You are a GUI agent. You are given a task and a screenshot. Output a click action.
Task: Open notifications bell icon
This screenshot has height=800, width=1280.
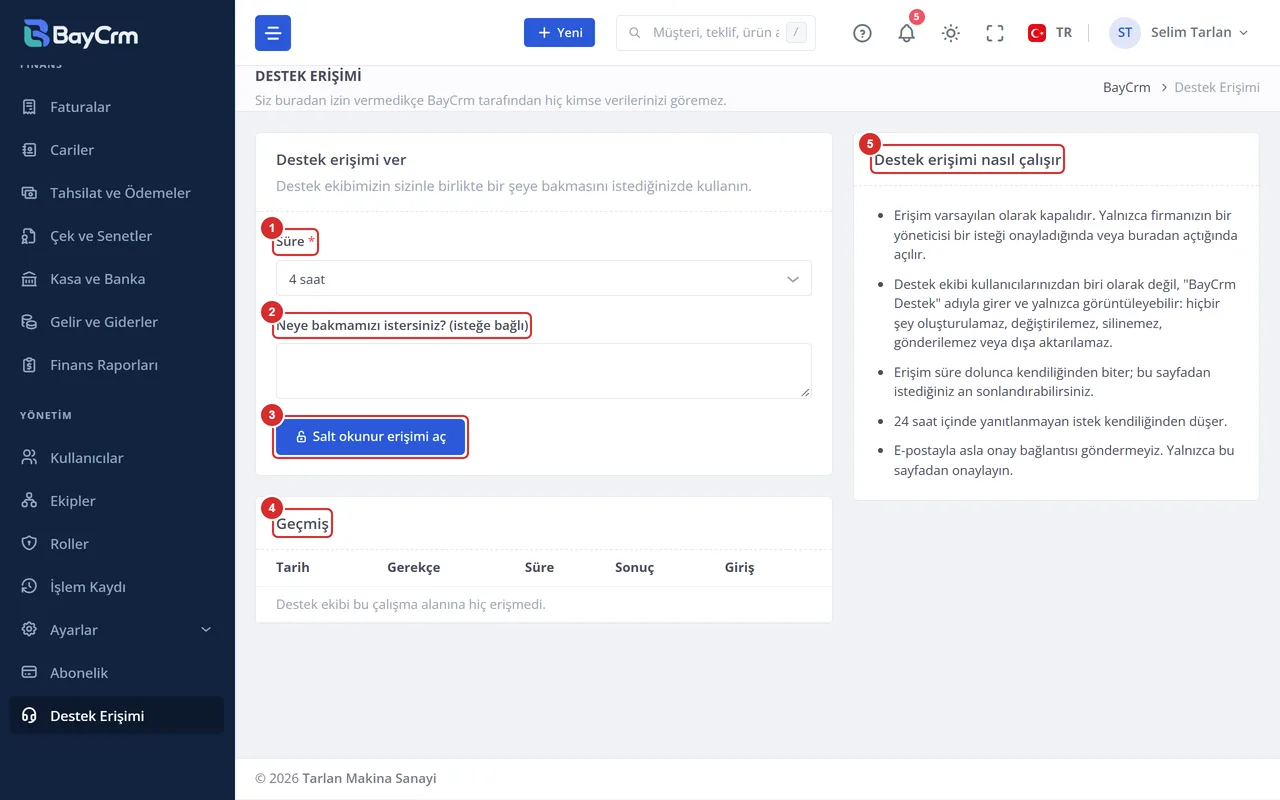(907, 33)
